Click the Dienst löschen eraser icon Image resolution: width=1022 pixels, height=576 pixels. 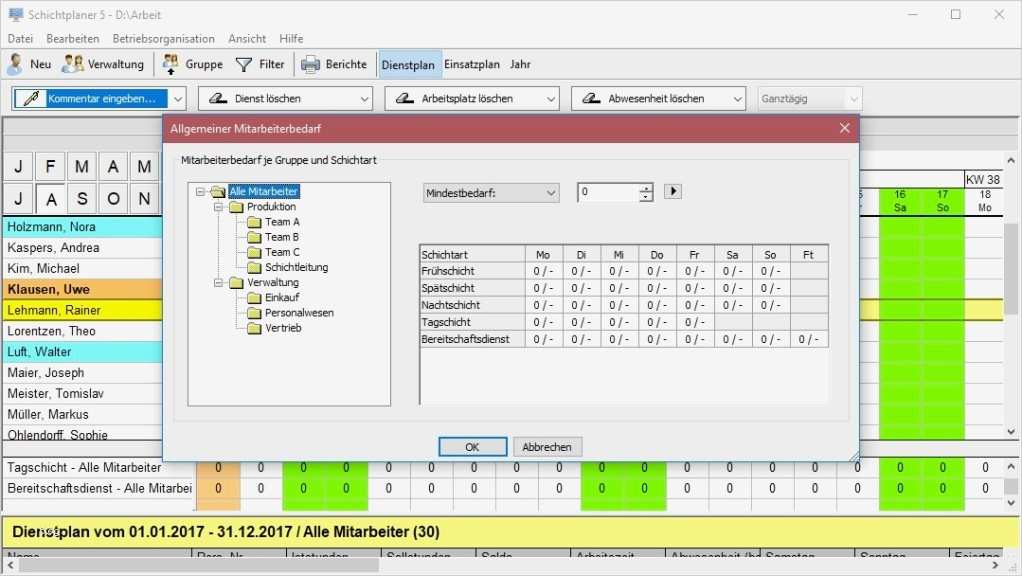click(217, 98)
